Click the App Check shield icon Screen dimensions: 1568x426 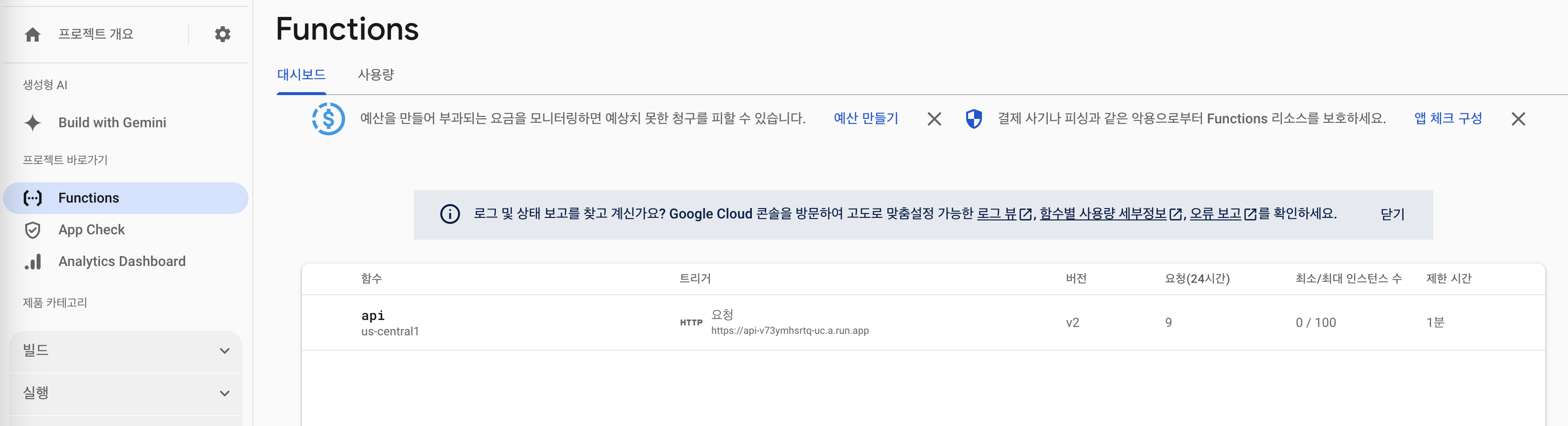coord(33,230)
